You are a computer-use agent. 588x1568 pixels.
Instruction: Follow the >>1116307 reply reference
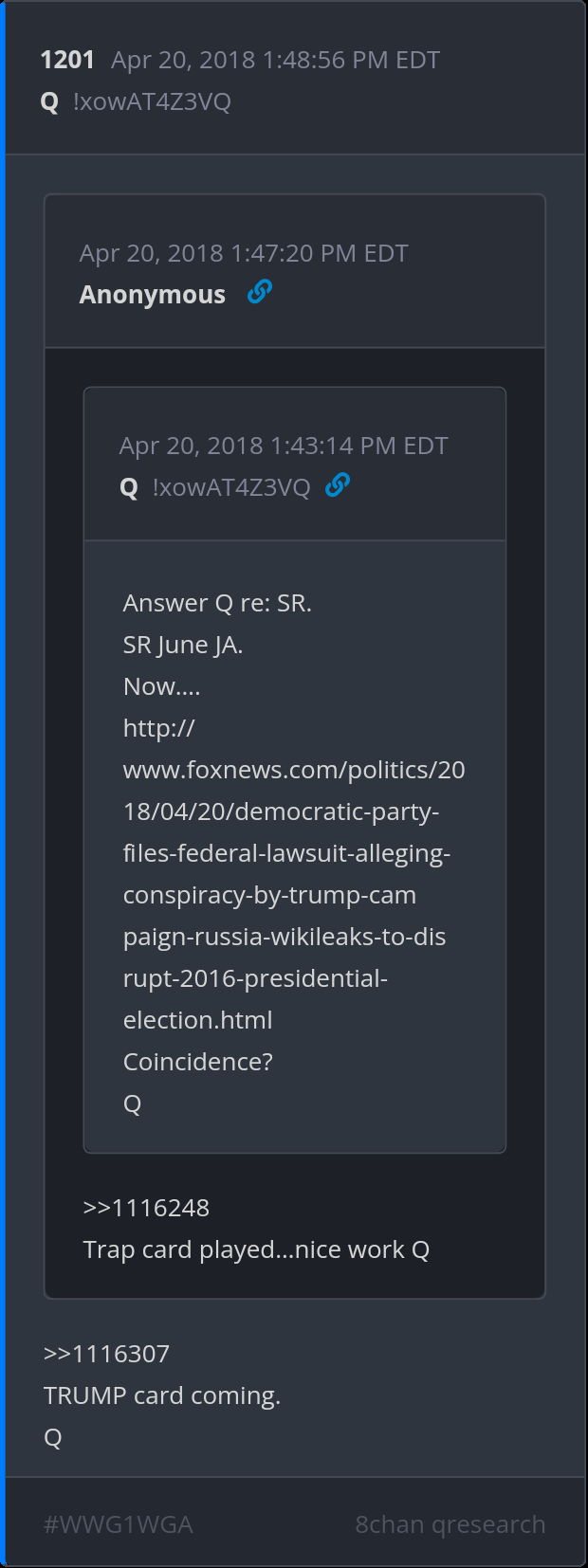click(x=106, y=1354)
